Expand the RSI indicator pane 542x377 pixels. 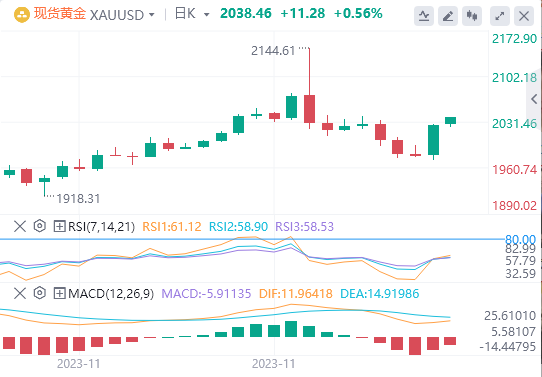59,227
